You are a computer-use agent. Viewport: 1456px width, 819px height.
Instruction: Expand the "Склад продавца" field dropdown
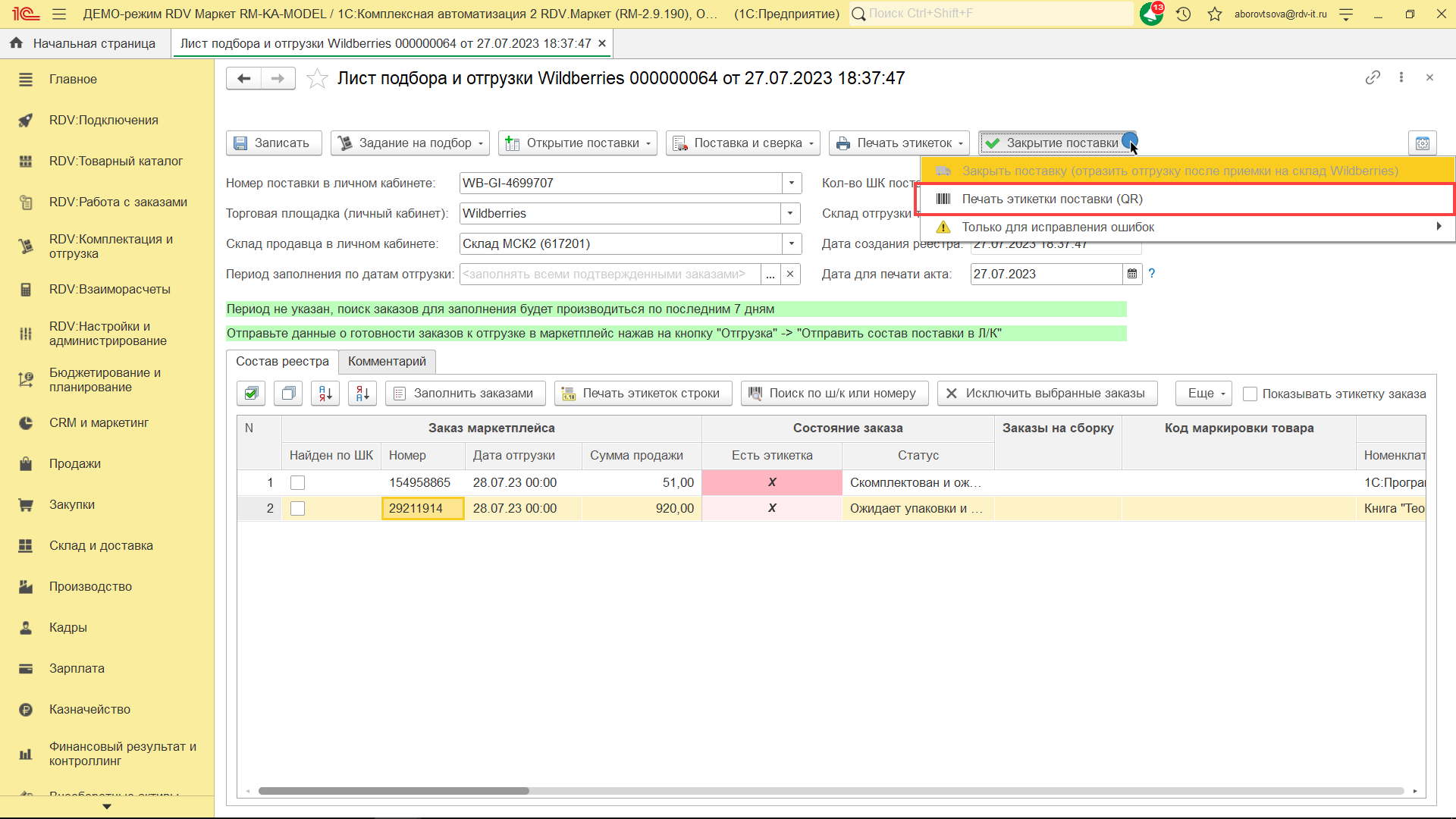[791, 243]
